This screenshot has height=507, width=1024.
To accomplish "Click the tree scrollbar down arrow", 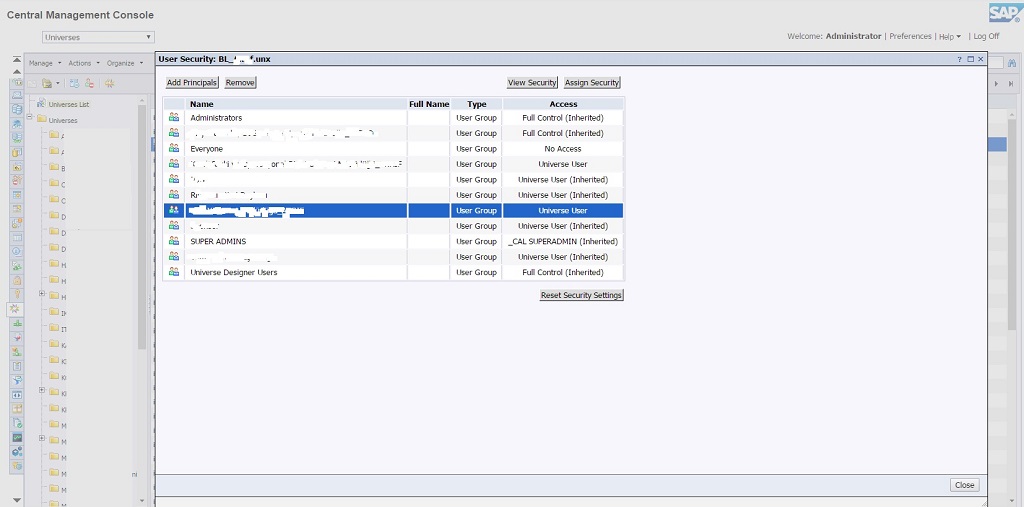I will [142, 500].
